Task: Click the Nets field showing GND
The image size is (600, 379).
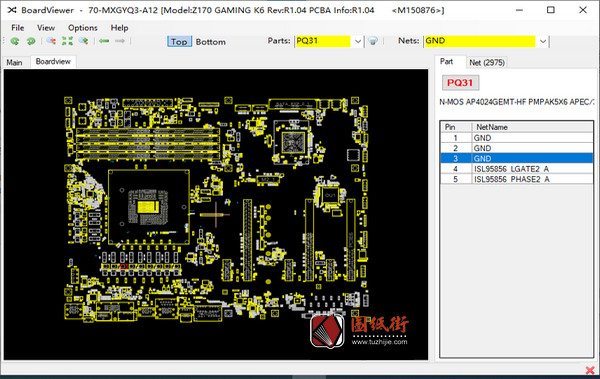Action: pyautogui.click(x=480, y=41)
